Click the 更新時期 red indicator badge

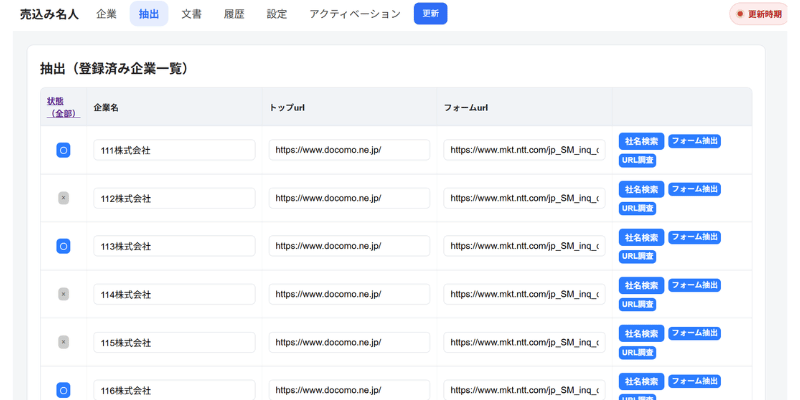759,14
